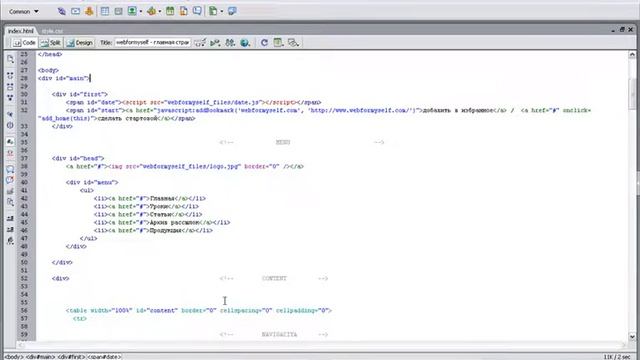This screenshot has width=640, height=360.
Task: Select <div#main> in the tag selector
Action: click(40, 357)
